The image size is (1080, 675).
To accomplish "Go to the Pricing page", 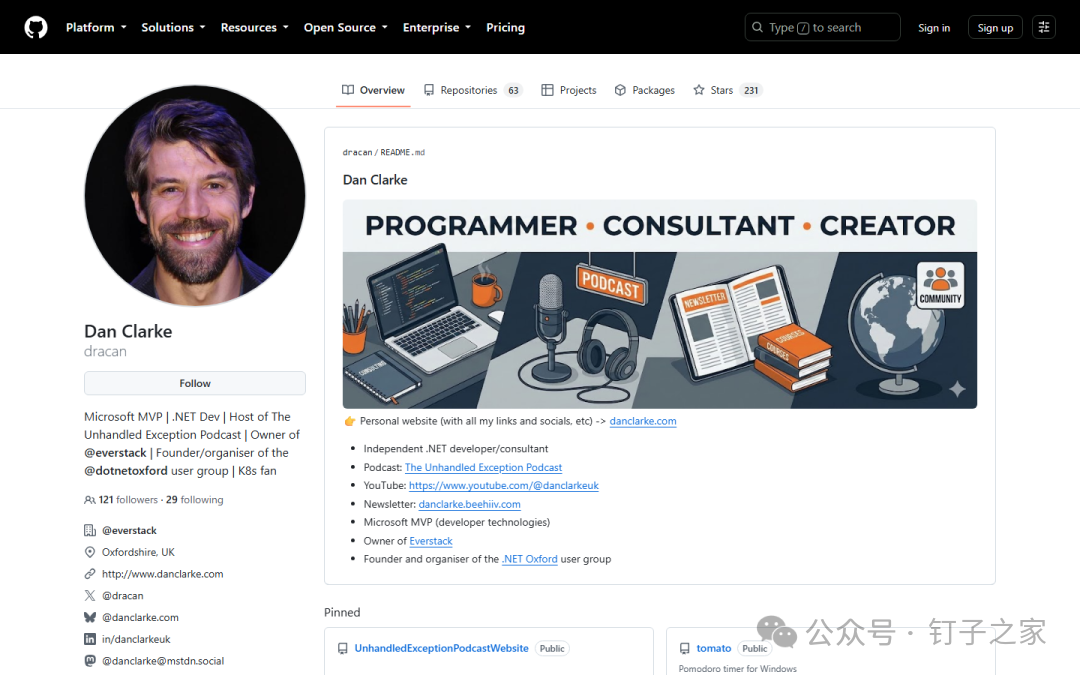I will [505, 28].
